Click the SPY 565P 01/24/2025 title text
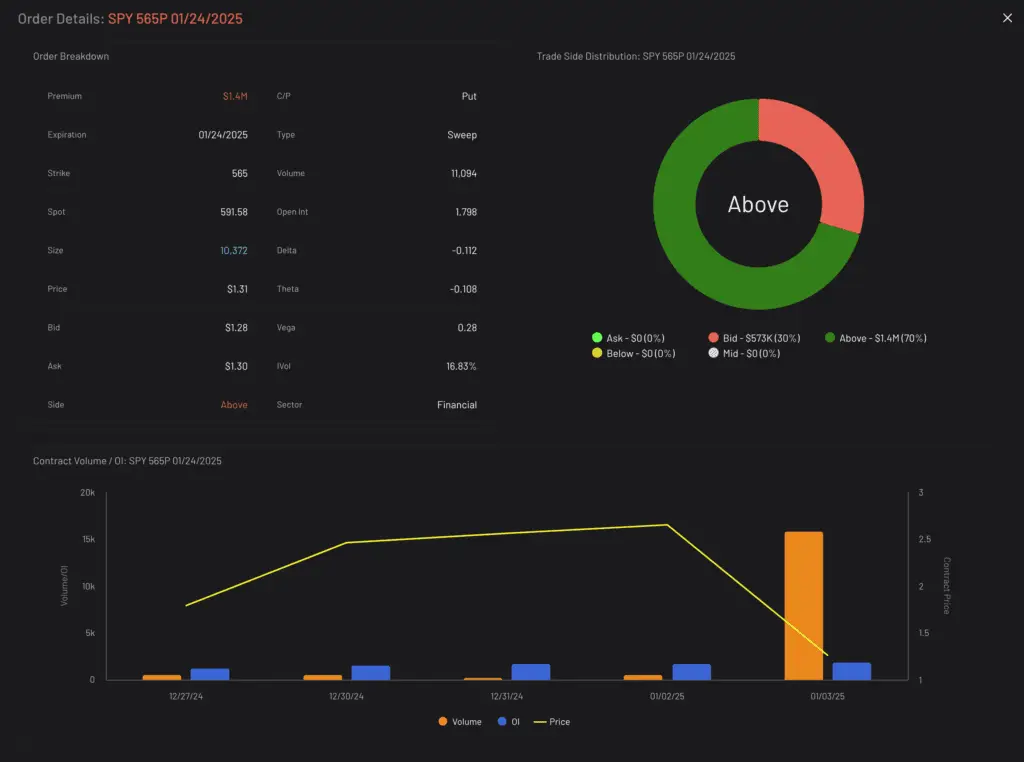Viewport: 1024px width, 762px height. [175, 19]
